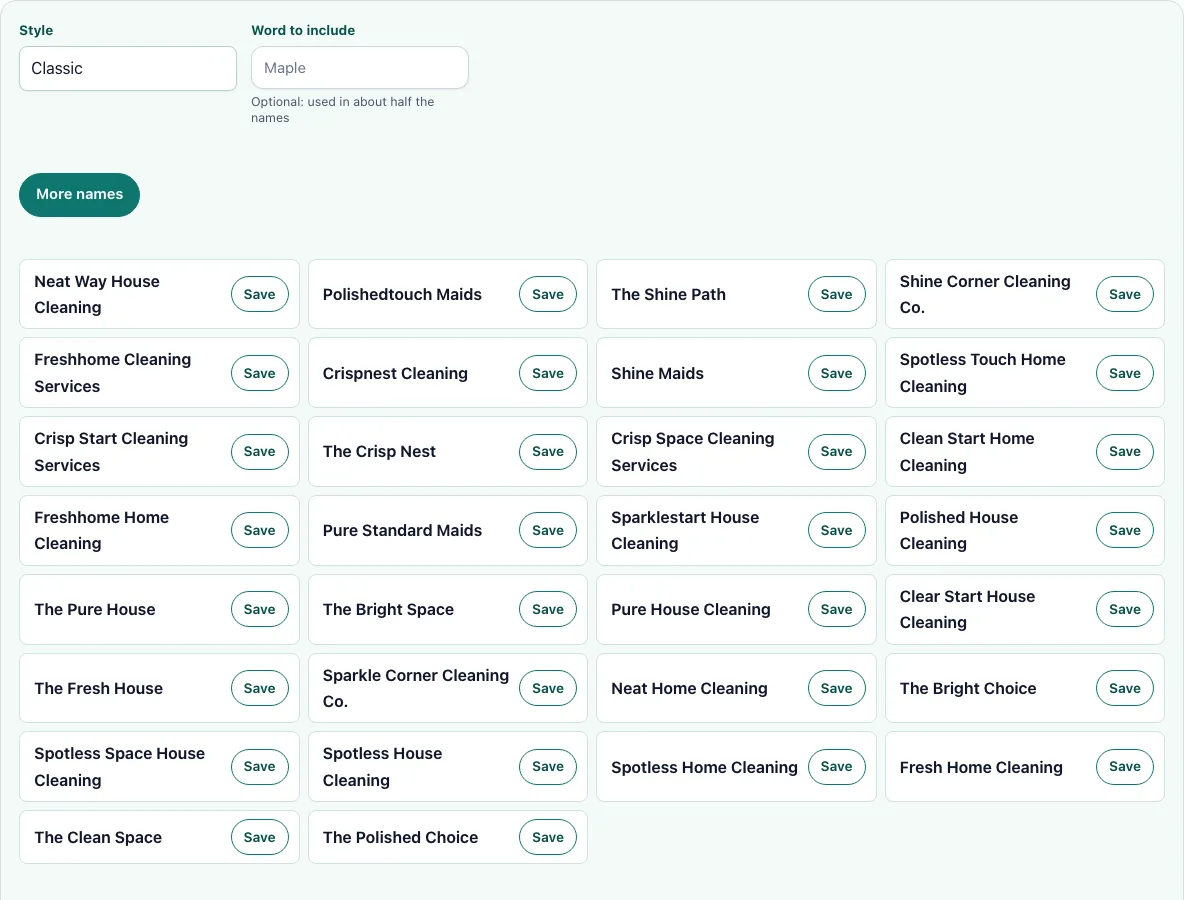The height and width of the screenshot is (900, 1184).
Task: Save Clear Start House Cleaning
Action: [1125, 609]
